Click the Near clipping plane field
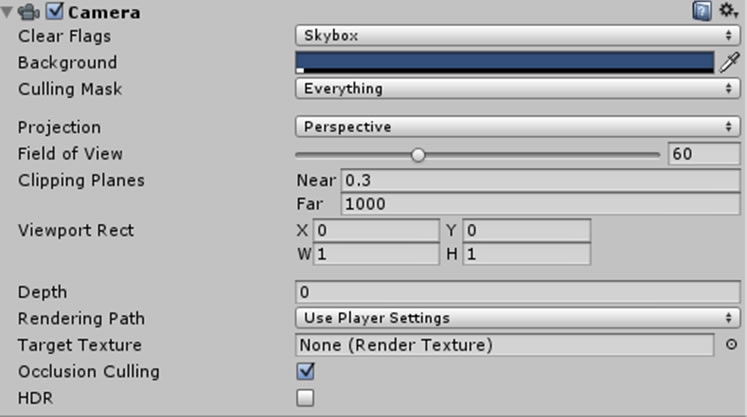 point(541,181)
